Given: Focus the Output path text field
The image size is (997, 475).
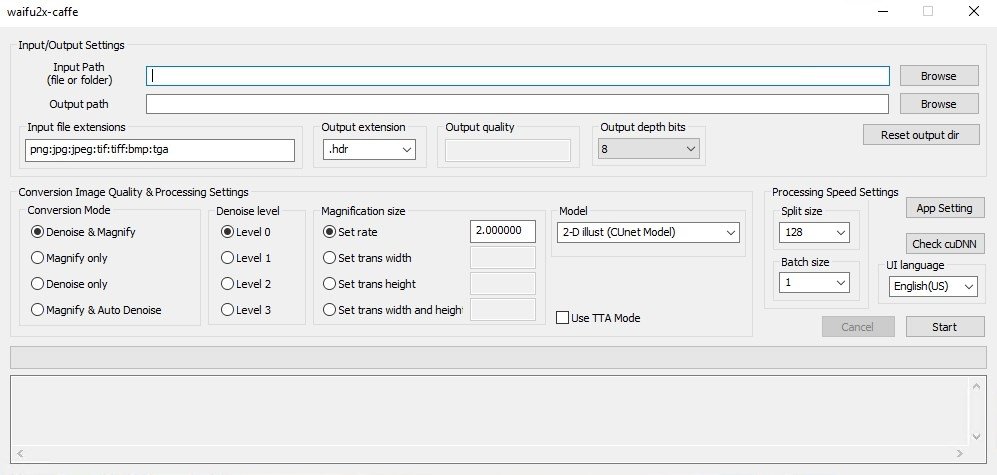Looking at the screenshot, I should [x=518, y=104].
